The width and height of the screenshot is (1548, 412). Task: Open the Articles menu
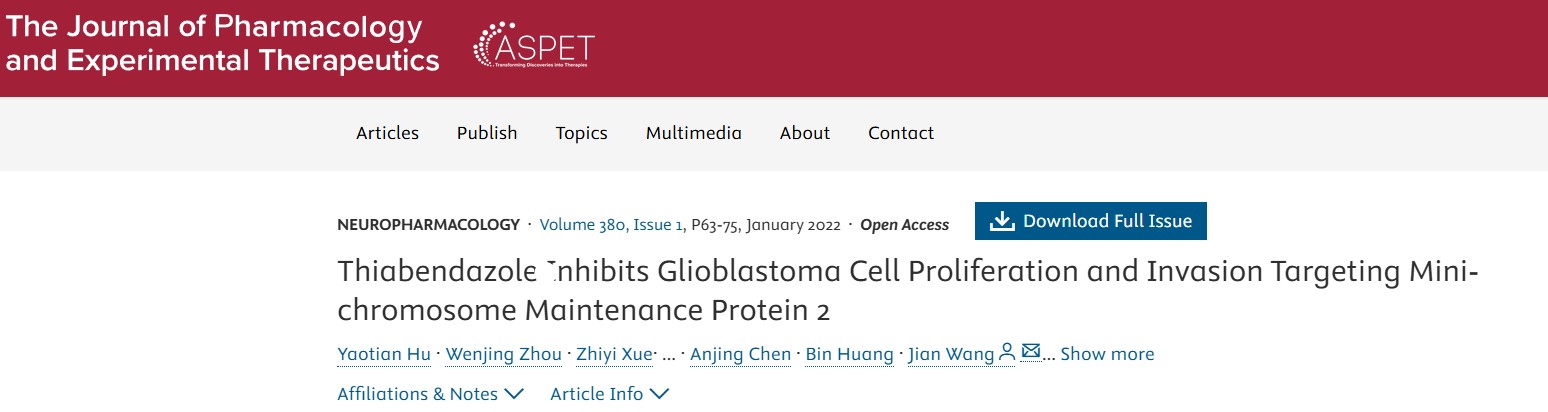click(x=387, y=133)
